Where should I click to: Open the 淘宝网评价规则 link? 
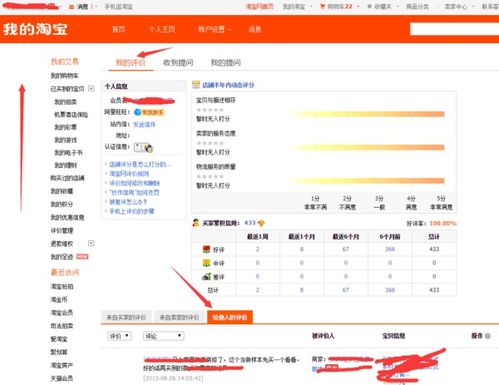[x=129, y=174]
